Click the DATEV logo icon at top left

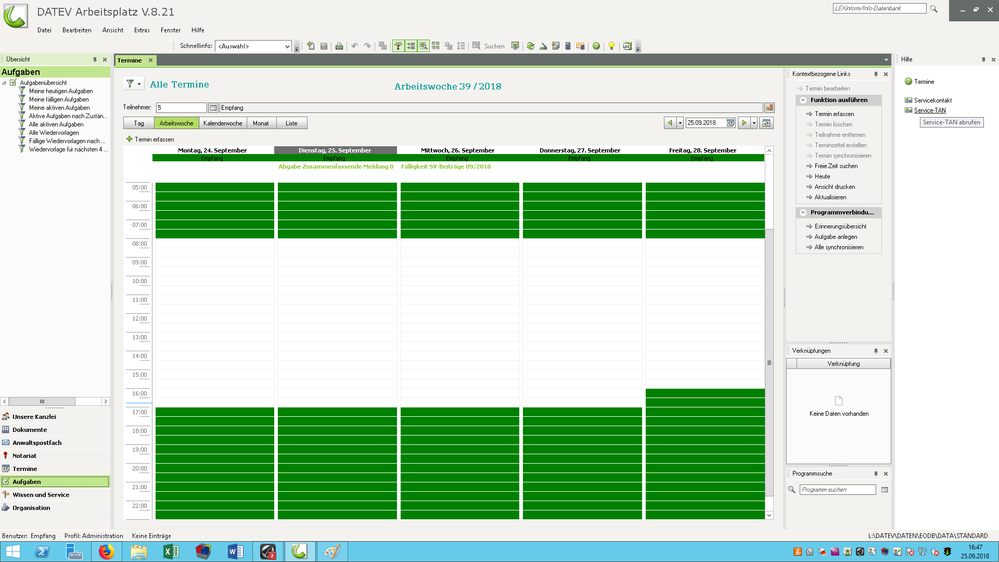15,15
